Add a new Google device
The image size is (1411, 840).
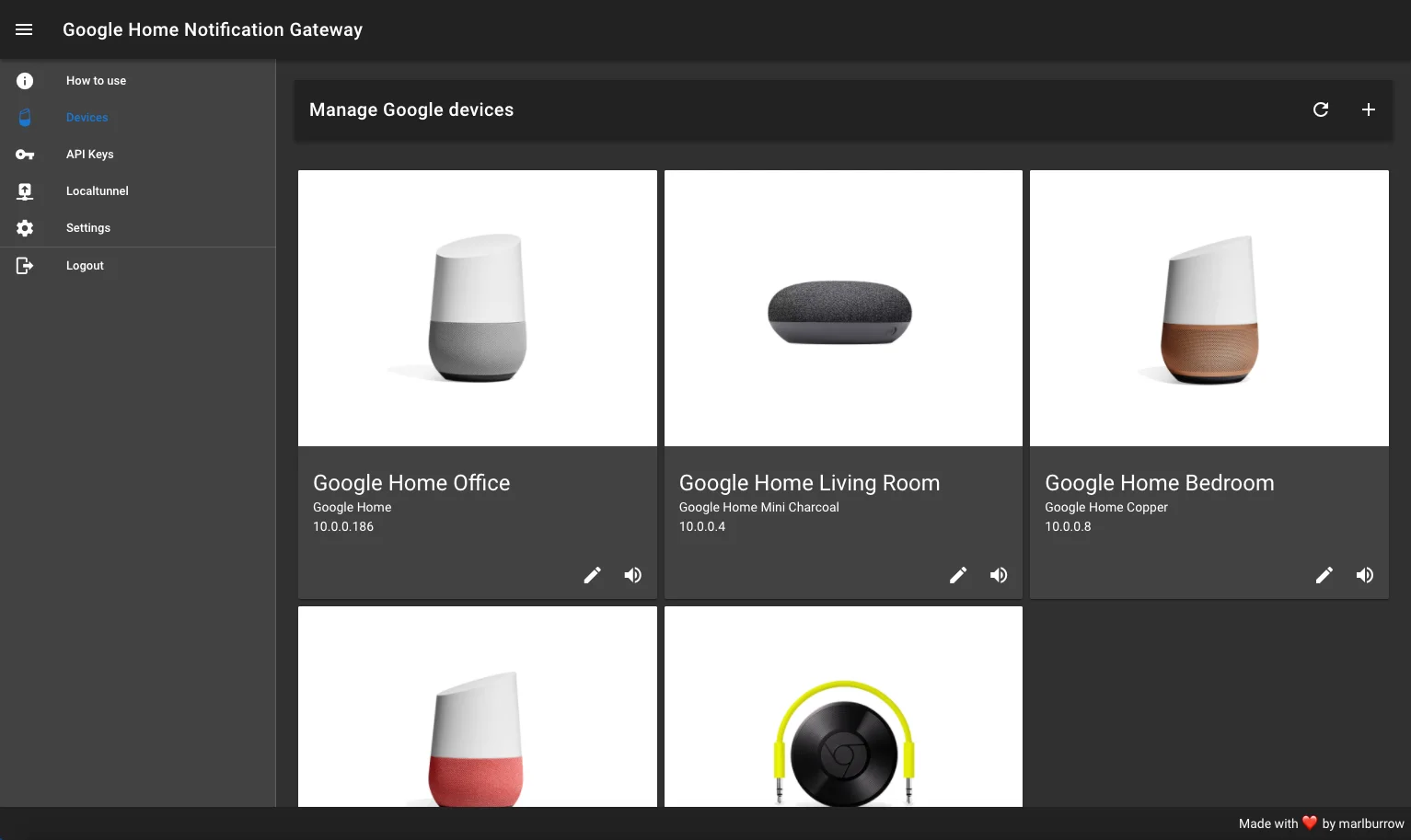1369,109
